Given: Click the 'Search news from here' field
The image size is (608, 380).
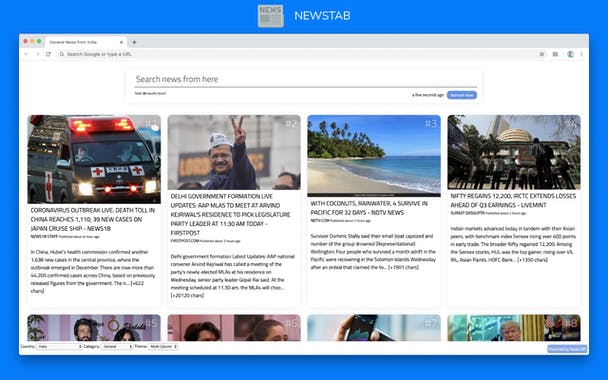Looking at the screenshot, I should [x=306, y=79].
